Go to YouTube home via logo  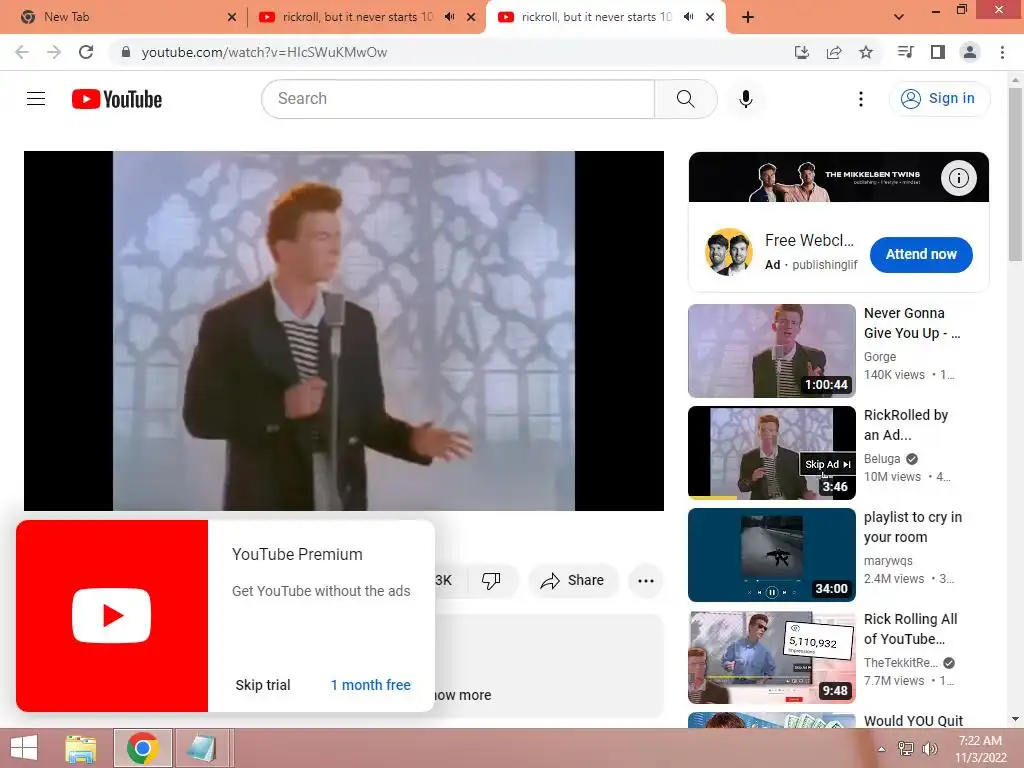point(117,99)
